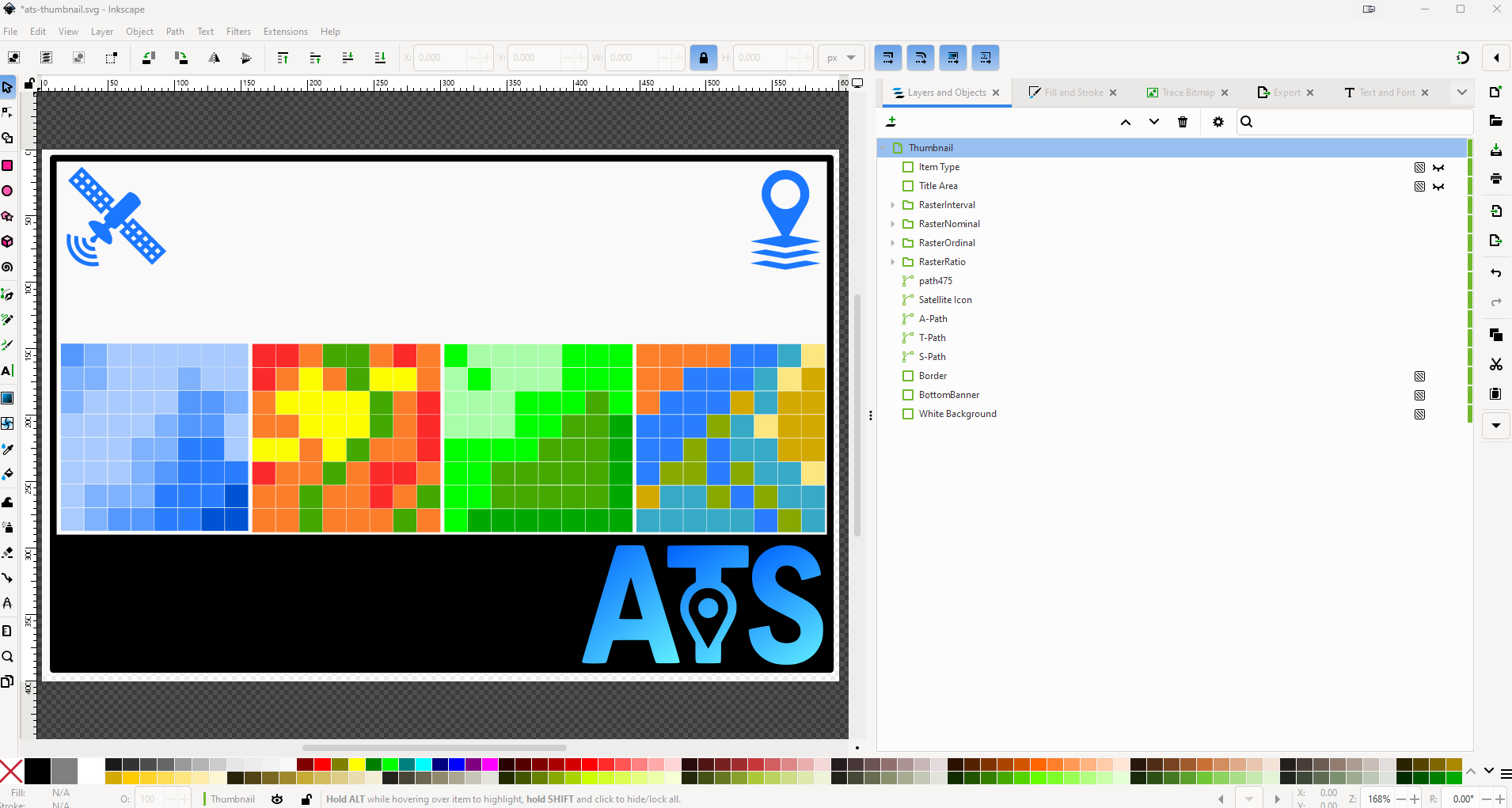Viewport: 1512px width, 808px height.
Task: Open the px units dropdown
Action: pos(841,58)
